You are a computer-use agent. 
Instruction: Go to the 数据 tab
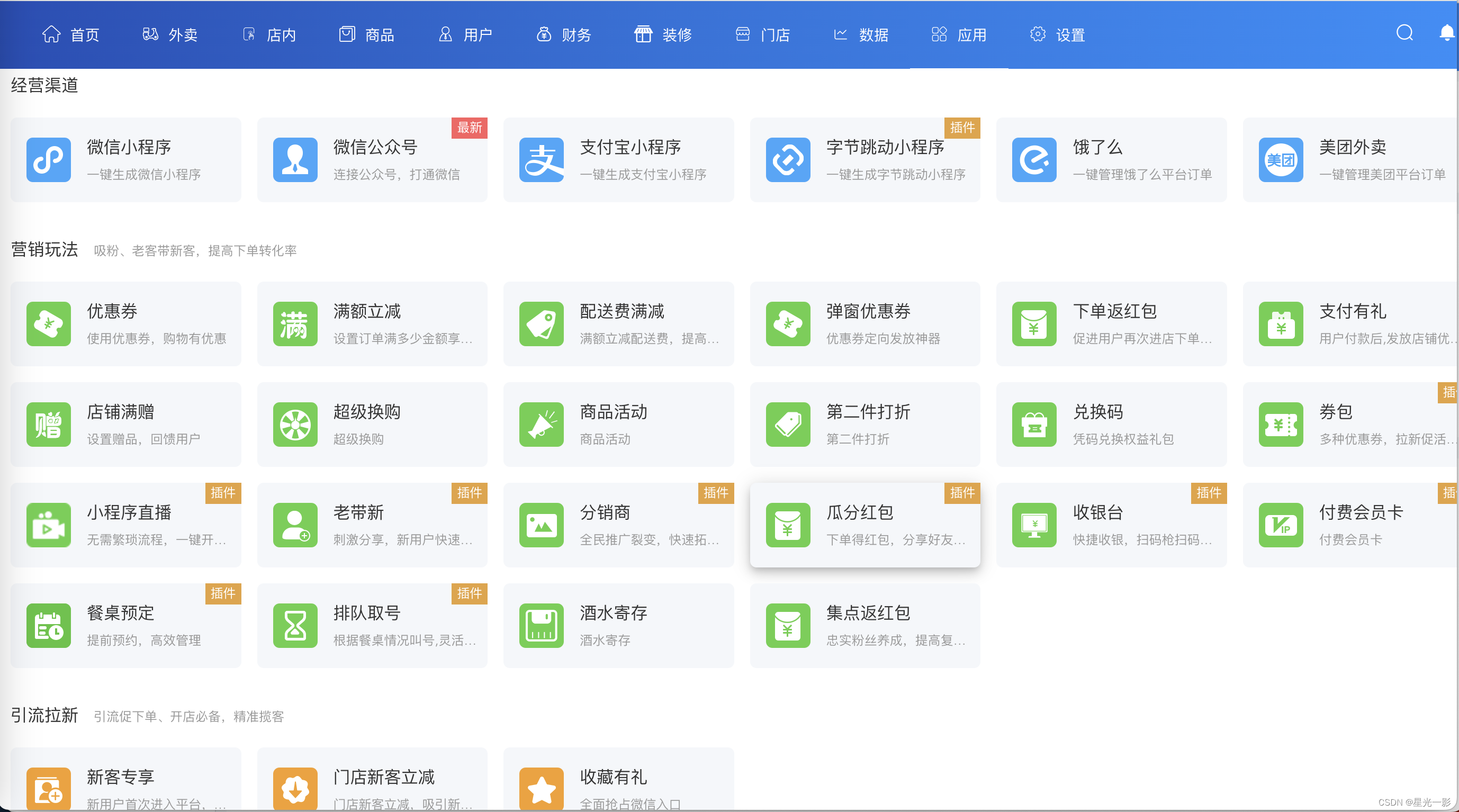tap(861, 35)
